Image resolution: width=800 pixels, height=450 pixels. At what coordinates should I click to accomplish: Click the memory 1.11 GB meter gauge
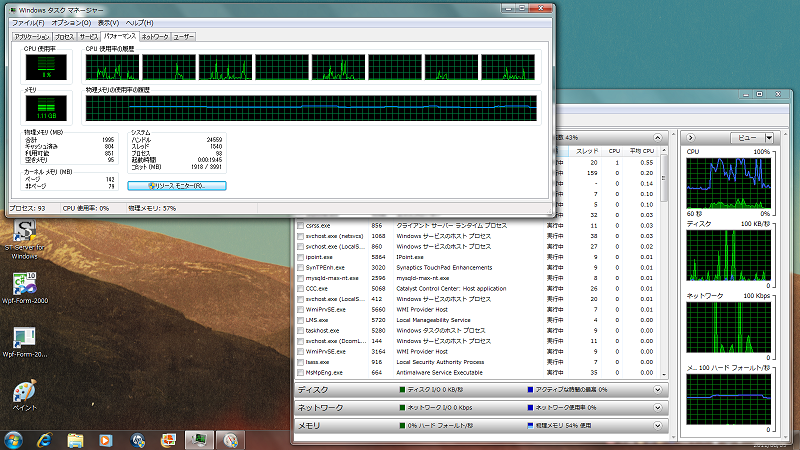[46, 108]
